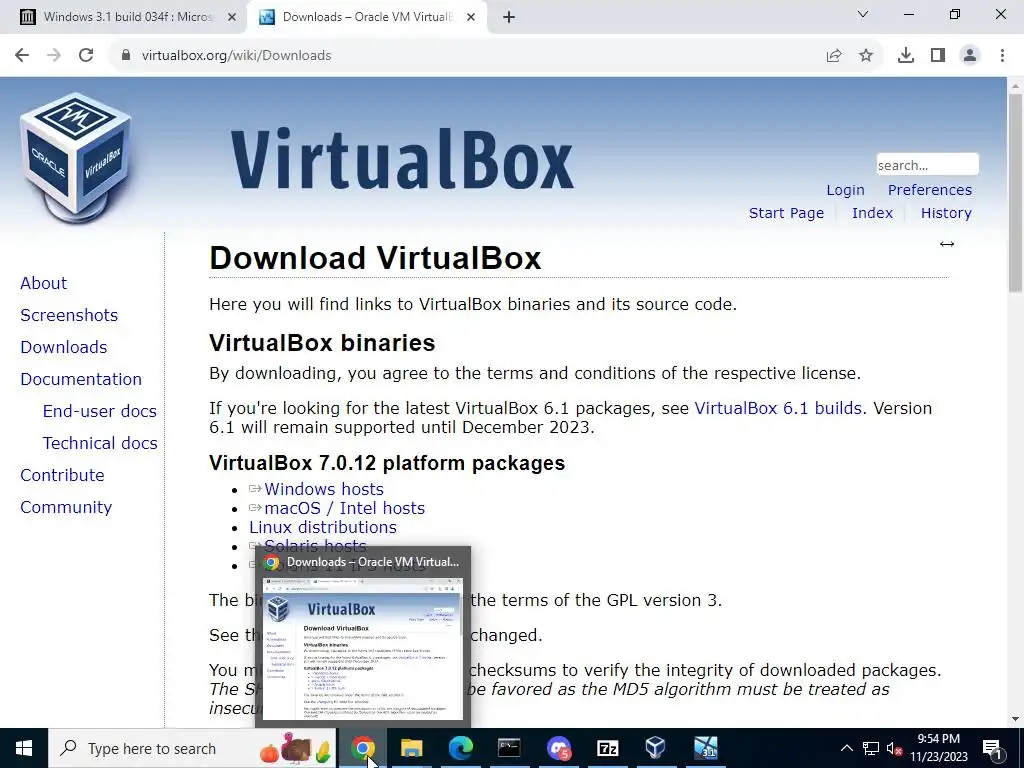1024x768 pixels.
Task: Click the scrollbar down arrow
Action: click(1016, 719)
